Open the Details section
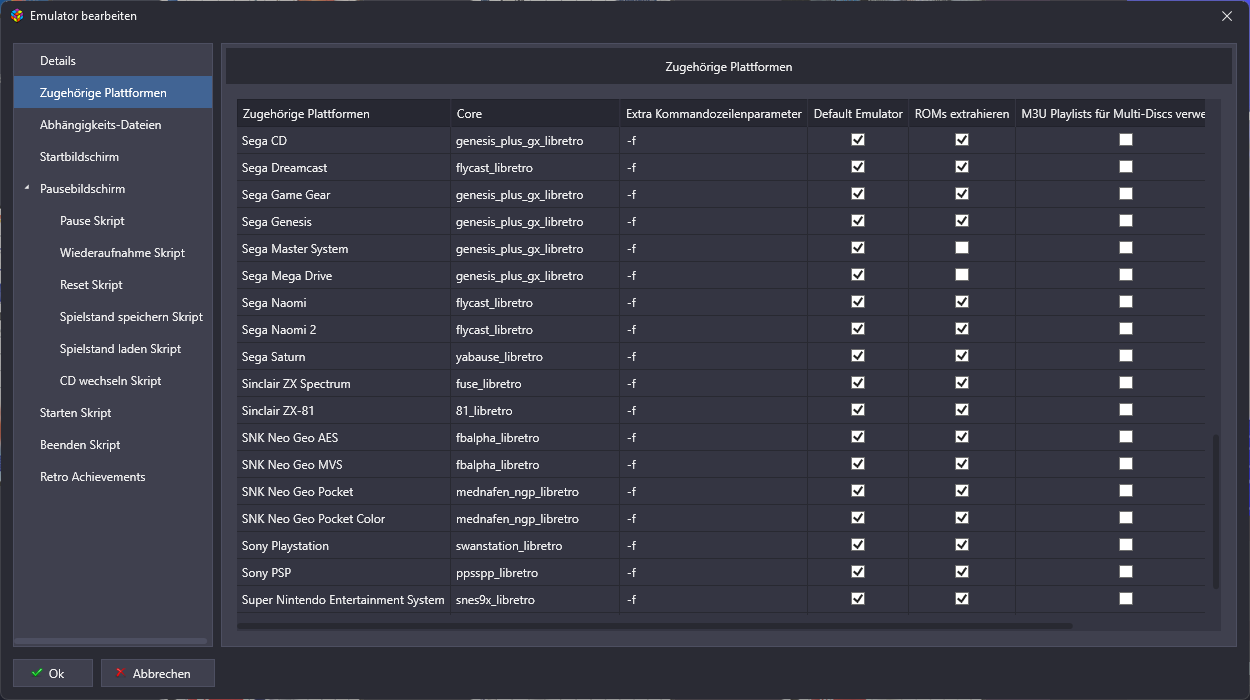The image size is (1250, 700). pyautogui.click(x=58, y=61)
